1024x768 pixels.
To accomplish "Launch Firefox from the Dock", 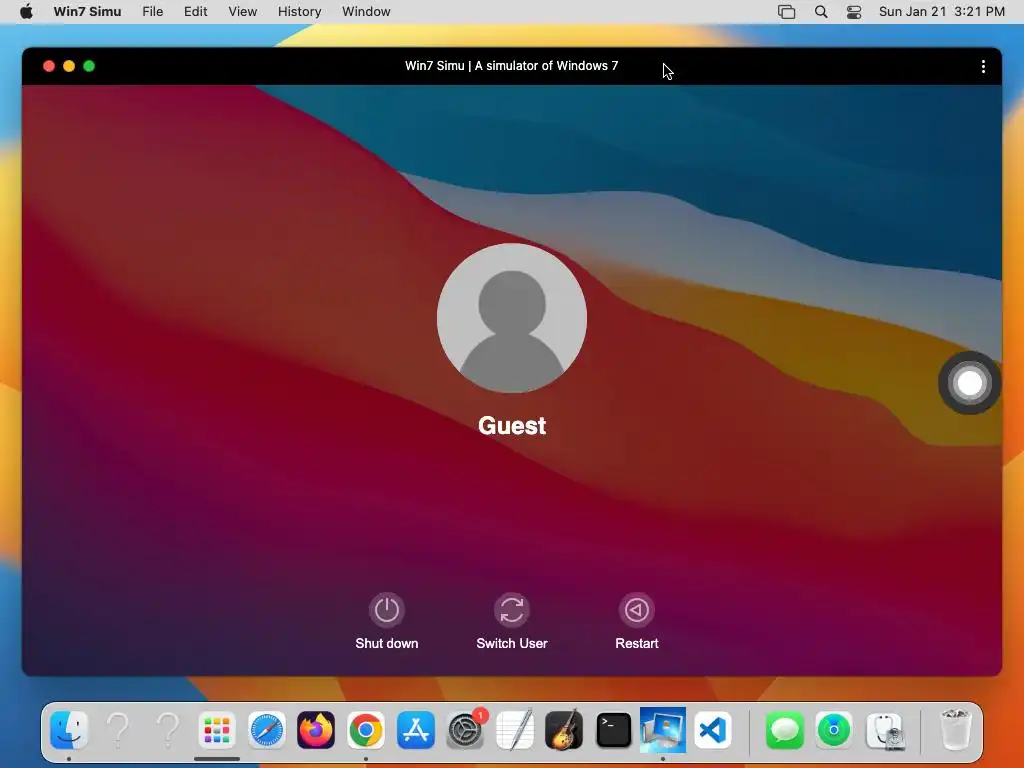I will 316,729.
